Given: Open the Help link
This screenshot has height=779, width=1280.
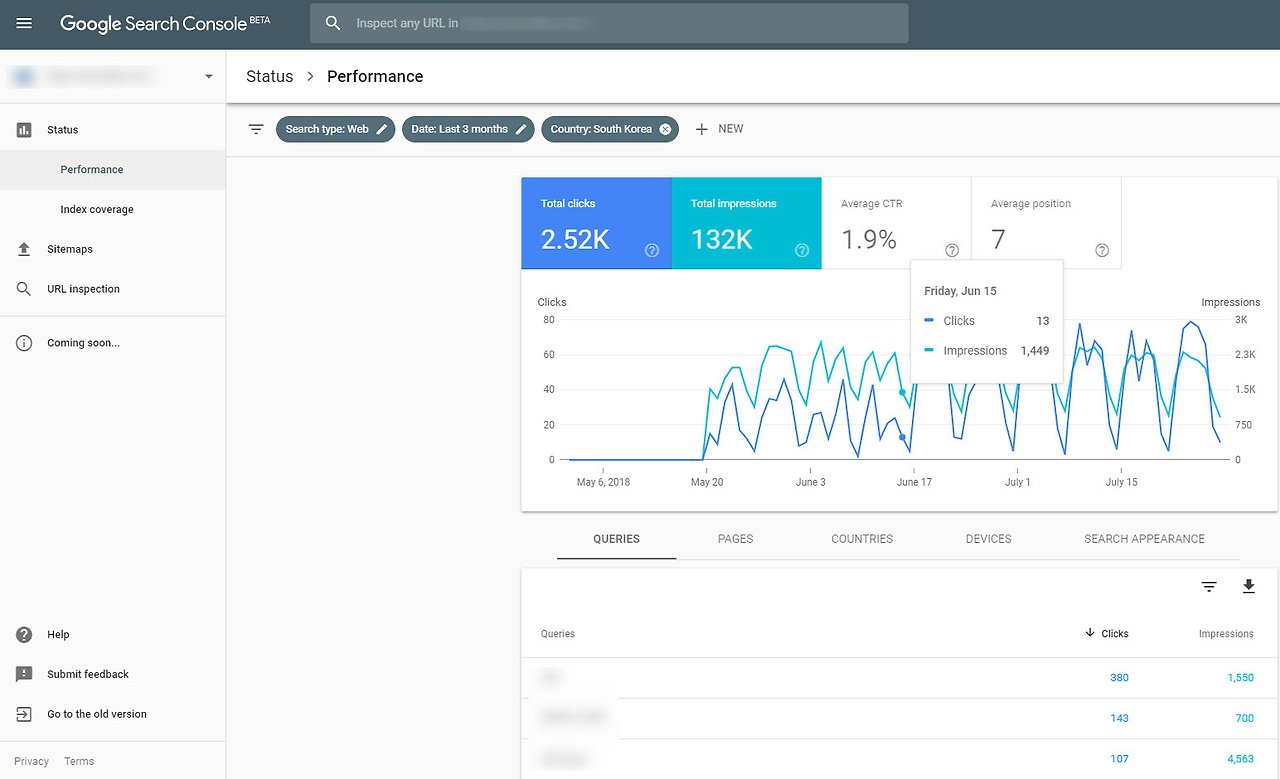Looking at the screenshot, I should (58, 635).
